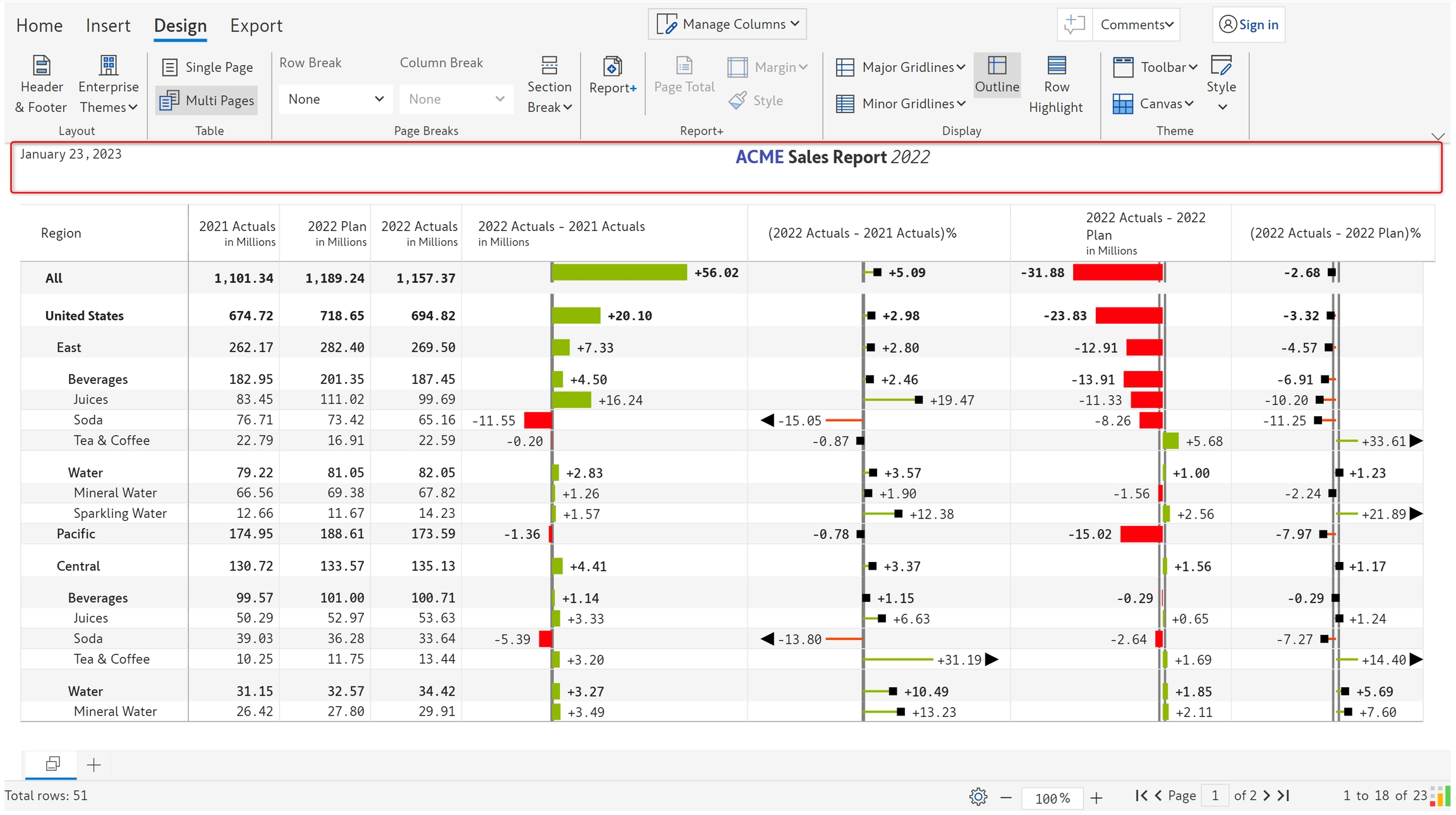Screen dimensions: 1456x815
Task: Open the Row Break dropdown
Action: tap(335, 99)
